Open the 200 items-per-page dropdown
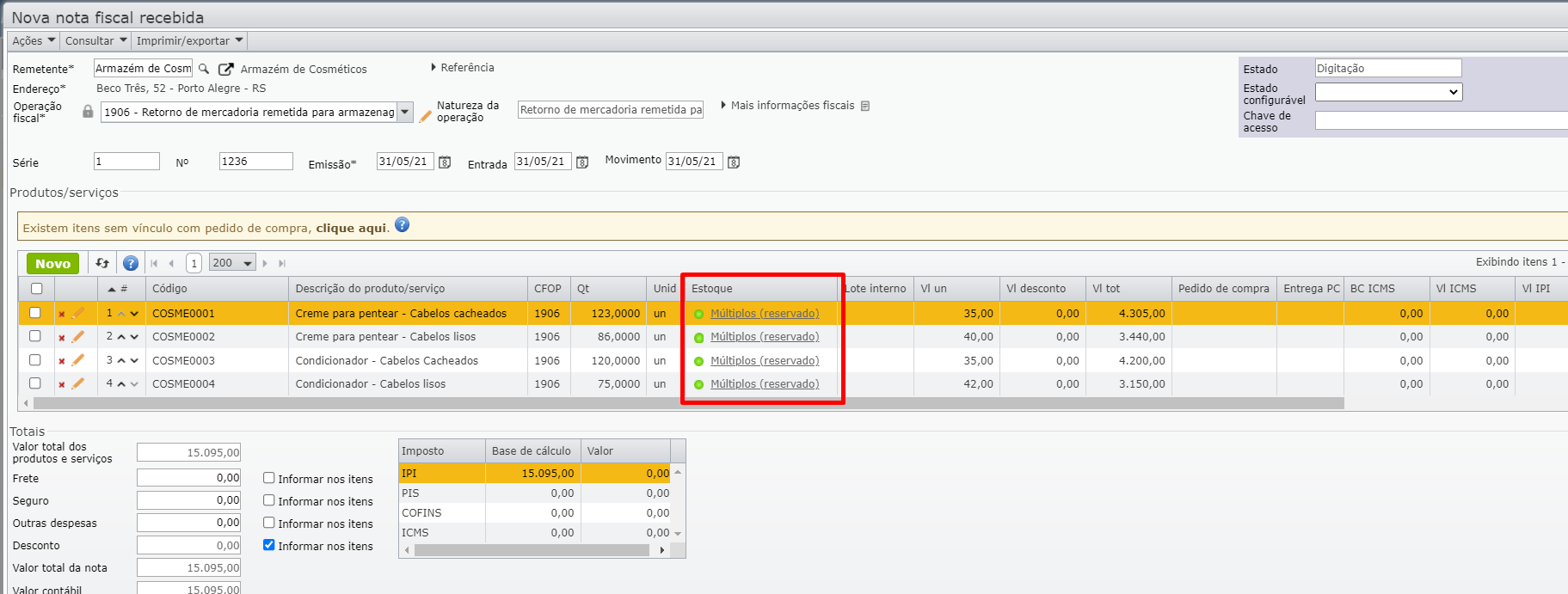1568x594 pixels. tap(233, 263)
